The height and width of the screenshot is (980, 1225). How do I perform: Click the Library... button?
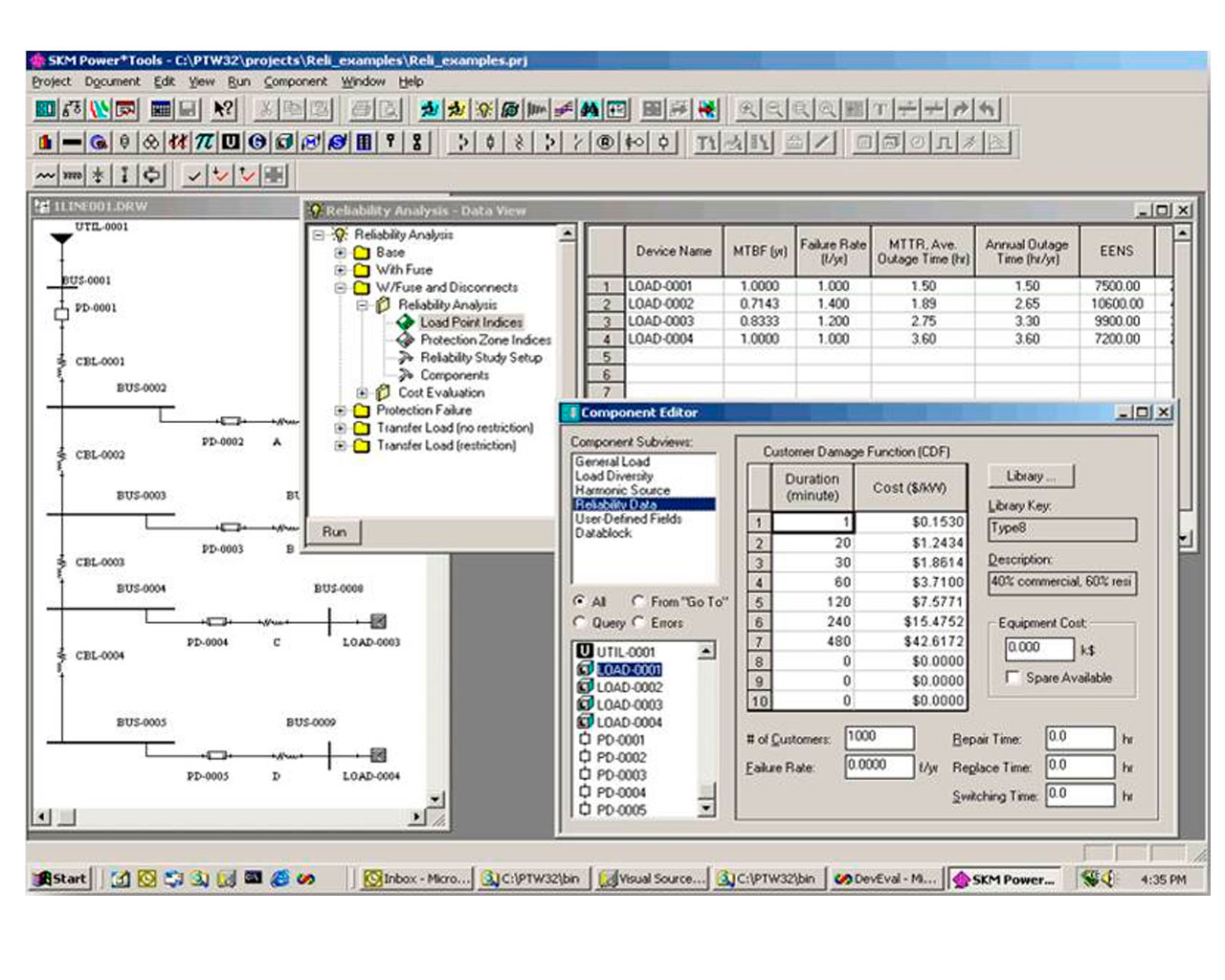1031,476
